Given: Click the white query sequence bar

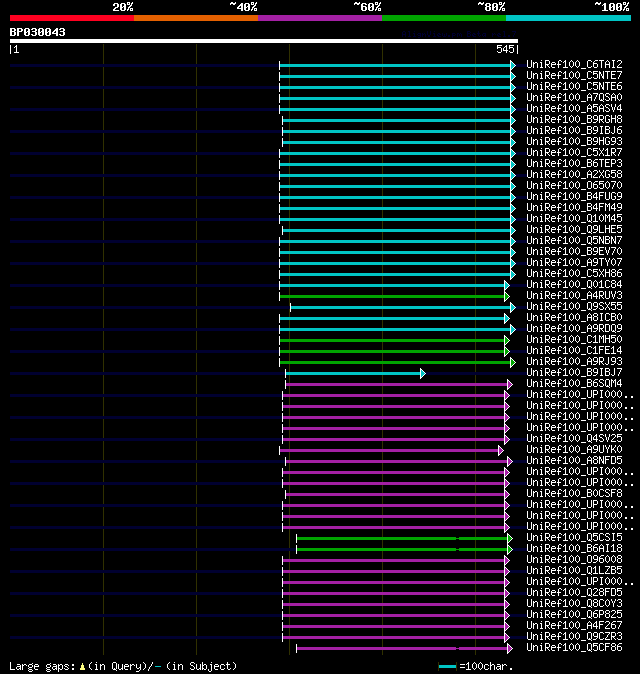Looking at the screenshot, I should coord(264,41).
